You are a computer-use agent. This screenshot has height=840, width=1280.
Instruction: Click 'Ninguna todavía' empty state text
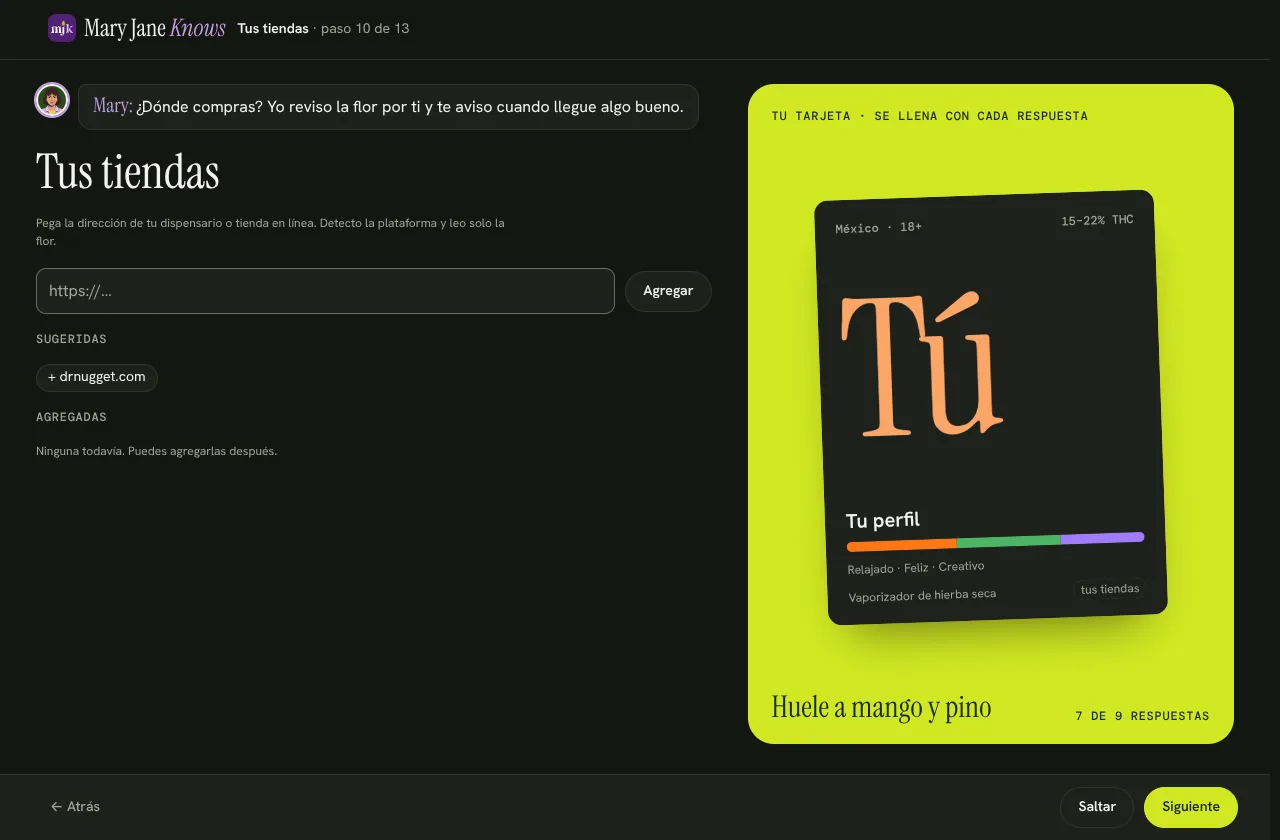click(x=156, y=451)
